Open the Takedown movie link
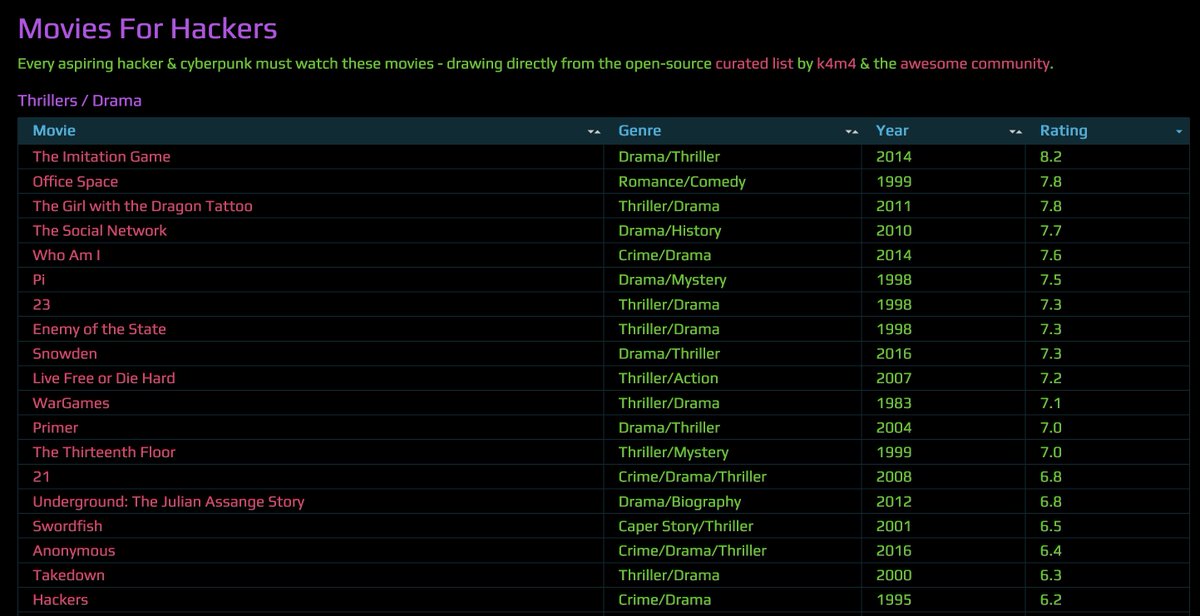 coord(68,575)
